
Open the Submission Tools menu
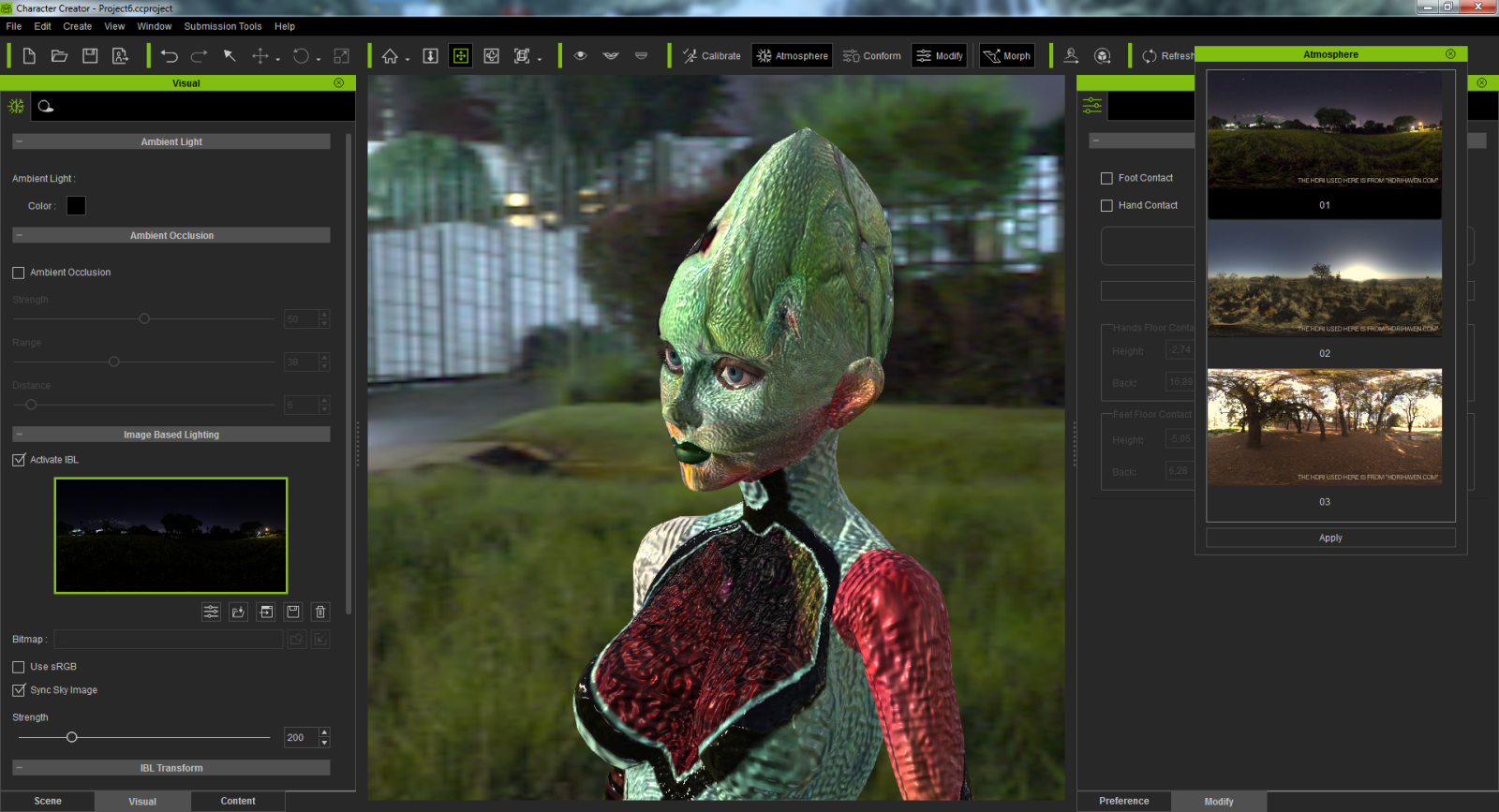point(223,26)
